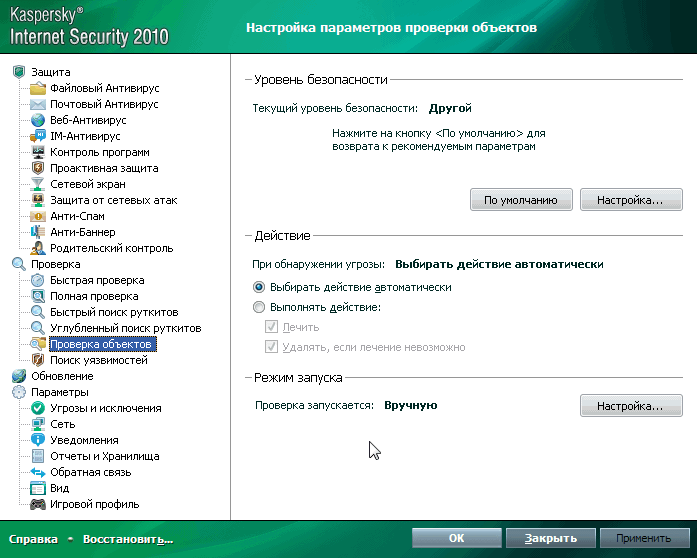The width and height of the screenshot is (697, 558).
Task: Click the gear icon next to Параметры
Action: (19, 392)
